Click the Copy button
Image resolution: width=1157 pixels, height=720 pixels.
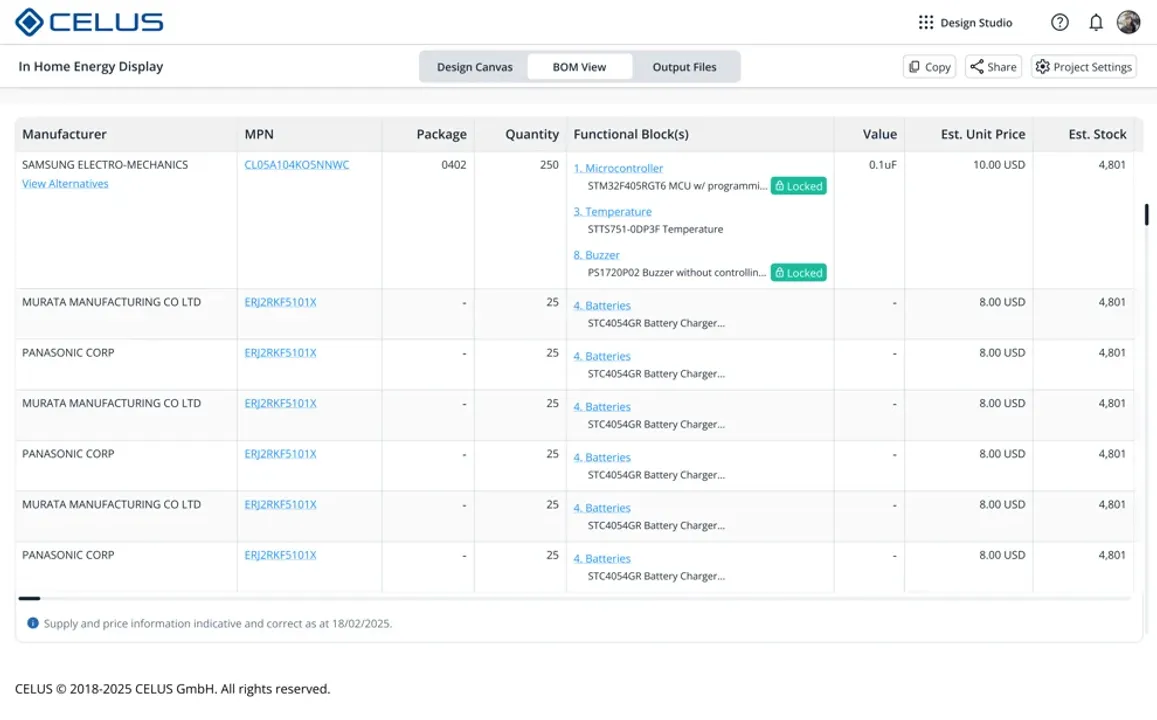929,67
